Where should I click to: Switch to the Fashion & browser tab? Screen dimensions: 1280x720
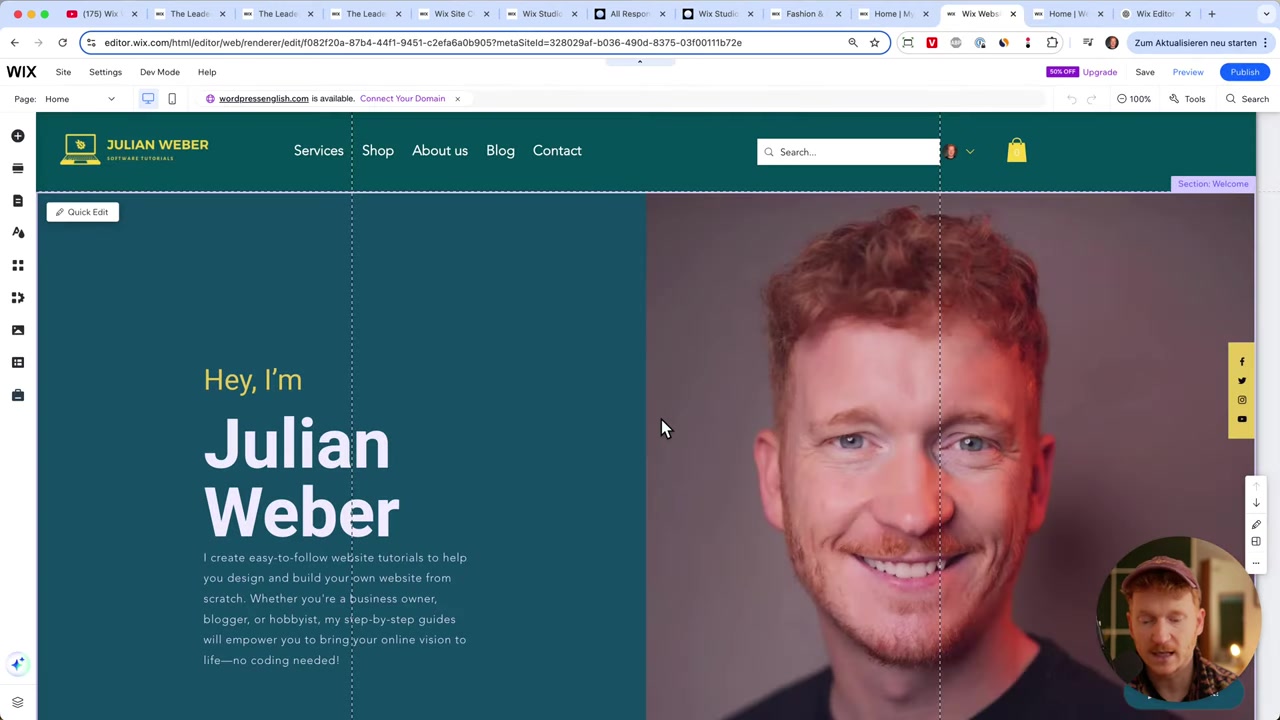coord(805,14)
